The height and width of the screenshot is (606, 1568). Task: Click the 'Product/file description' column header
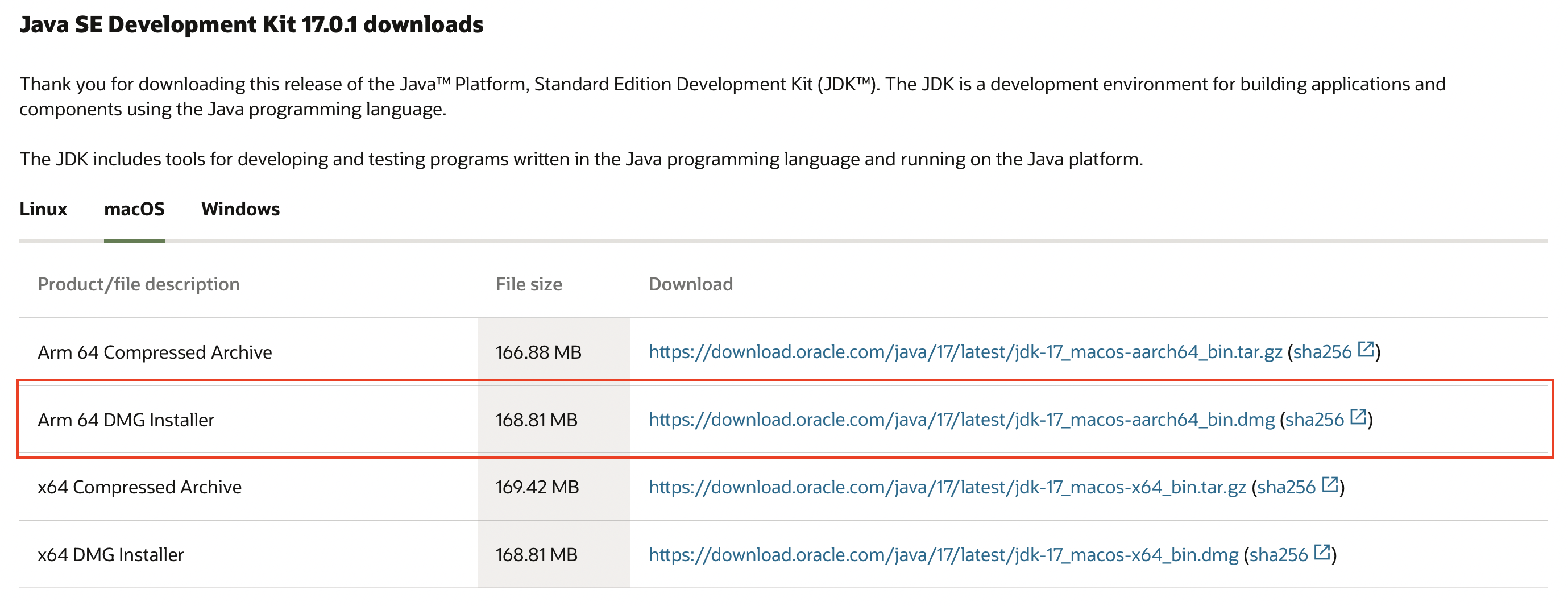[x=139, y=284]
